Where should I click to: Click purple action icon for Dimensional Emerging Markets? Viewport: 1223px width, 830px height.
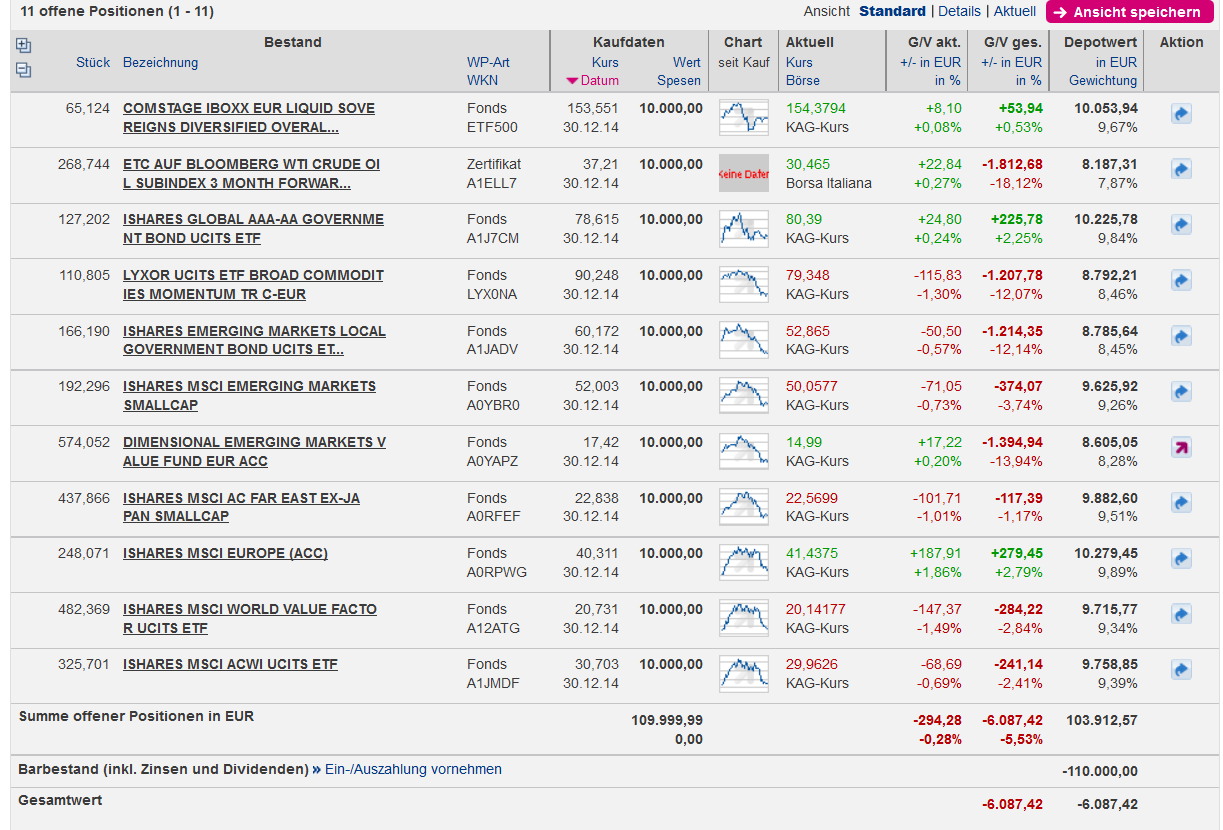pos(1181,448)
